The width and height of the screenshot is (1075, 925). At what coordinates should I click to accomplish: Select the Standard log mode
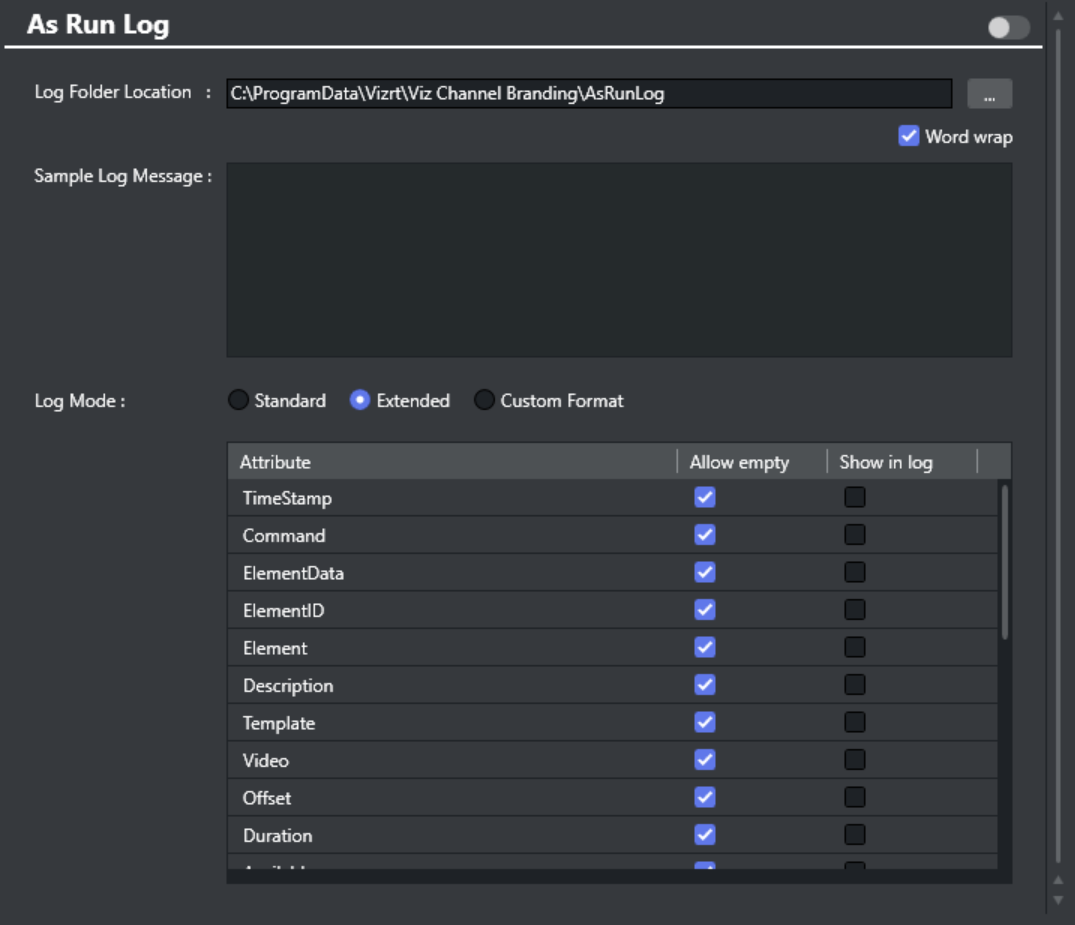click(x=239, y=400)
